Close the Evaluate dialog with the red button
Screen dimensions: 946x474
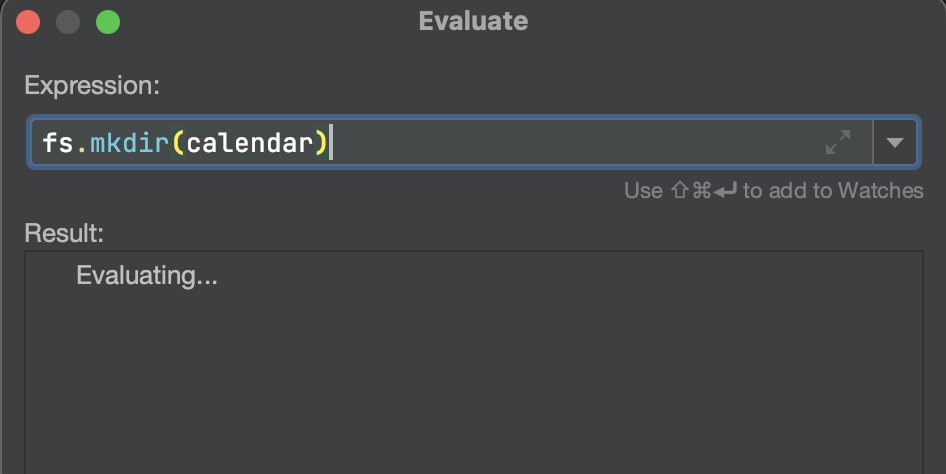point(28,22)
